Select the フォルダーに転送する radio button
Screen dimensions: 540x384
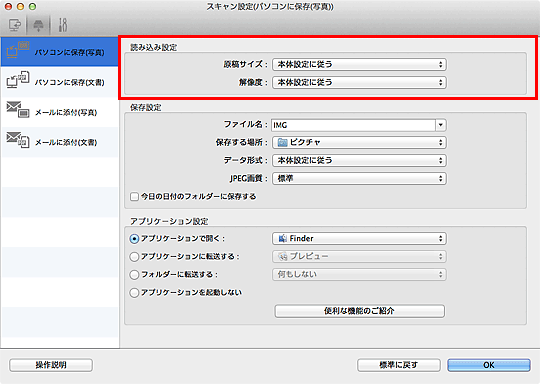coord(134,274)
